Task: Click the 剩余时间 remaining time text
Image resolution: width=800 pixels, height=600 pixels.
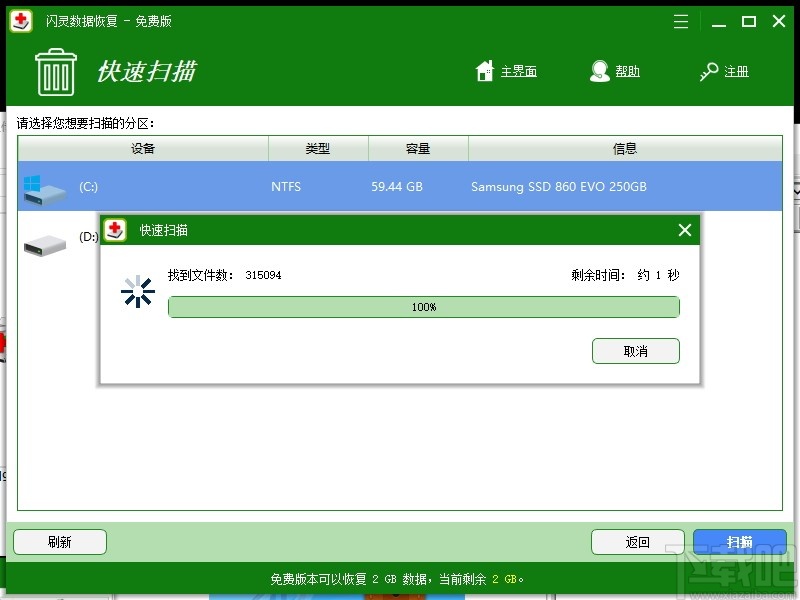Action: click(625, 276)
